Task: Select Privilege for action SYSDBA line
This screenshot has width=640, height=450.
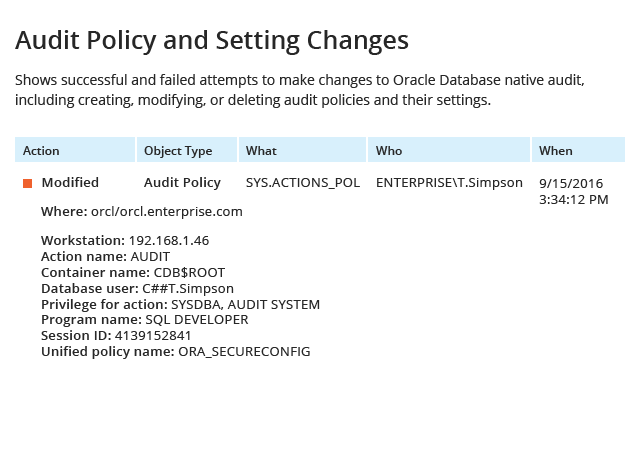Action: click(180, 304)
